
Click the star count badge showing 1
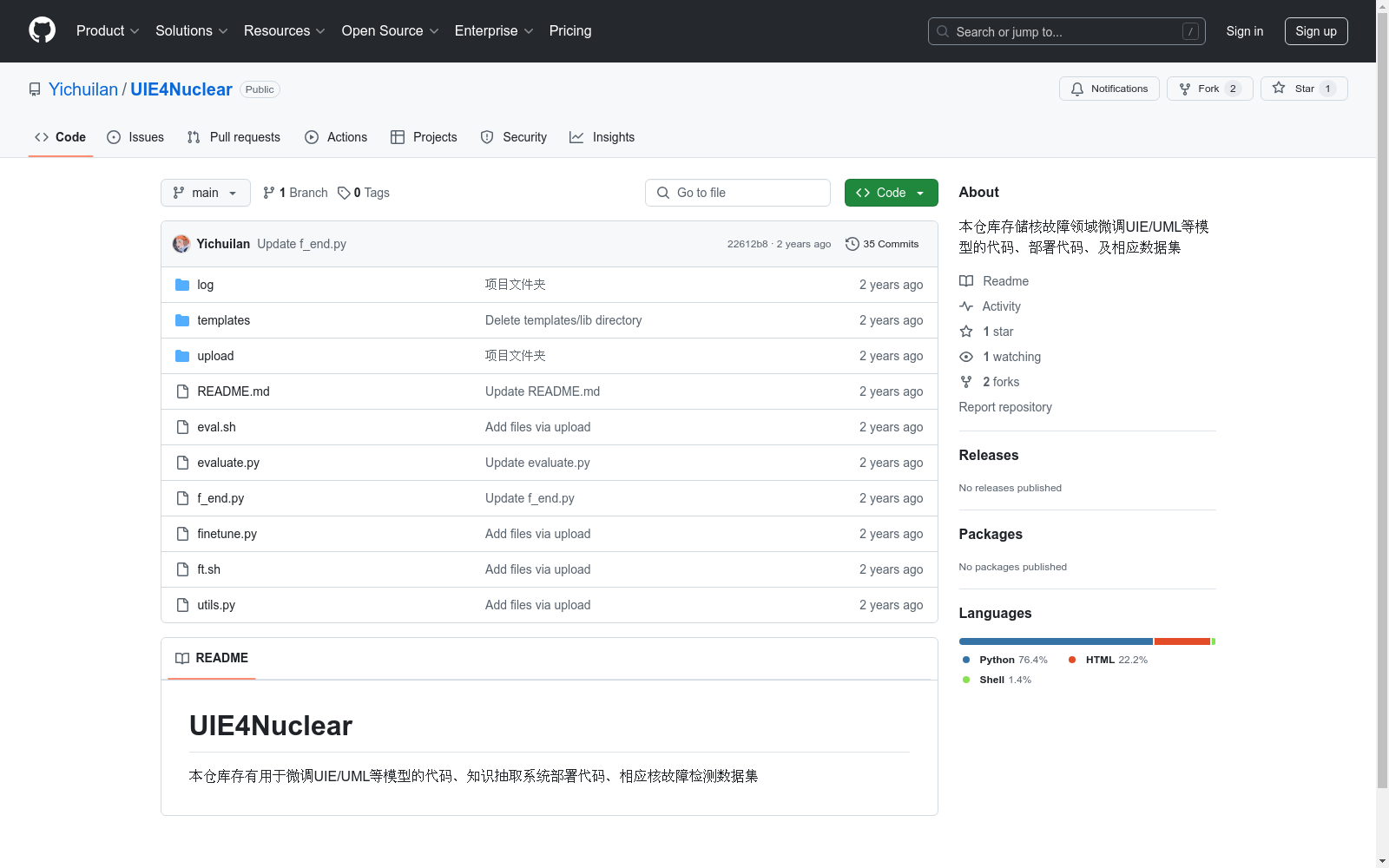pyautogui.click(x=1327, y=89)
